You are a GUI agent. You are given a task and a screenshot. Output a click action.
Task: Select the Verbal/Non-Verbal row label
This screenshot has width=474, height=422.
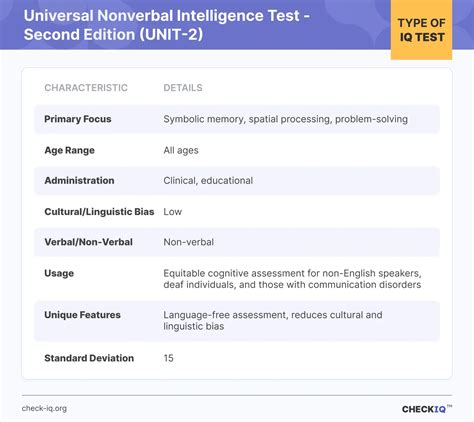point(88,242)
